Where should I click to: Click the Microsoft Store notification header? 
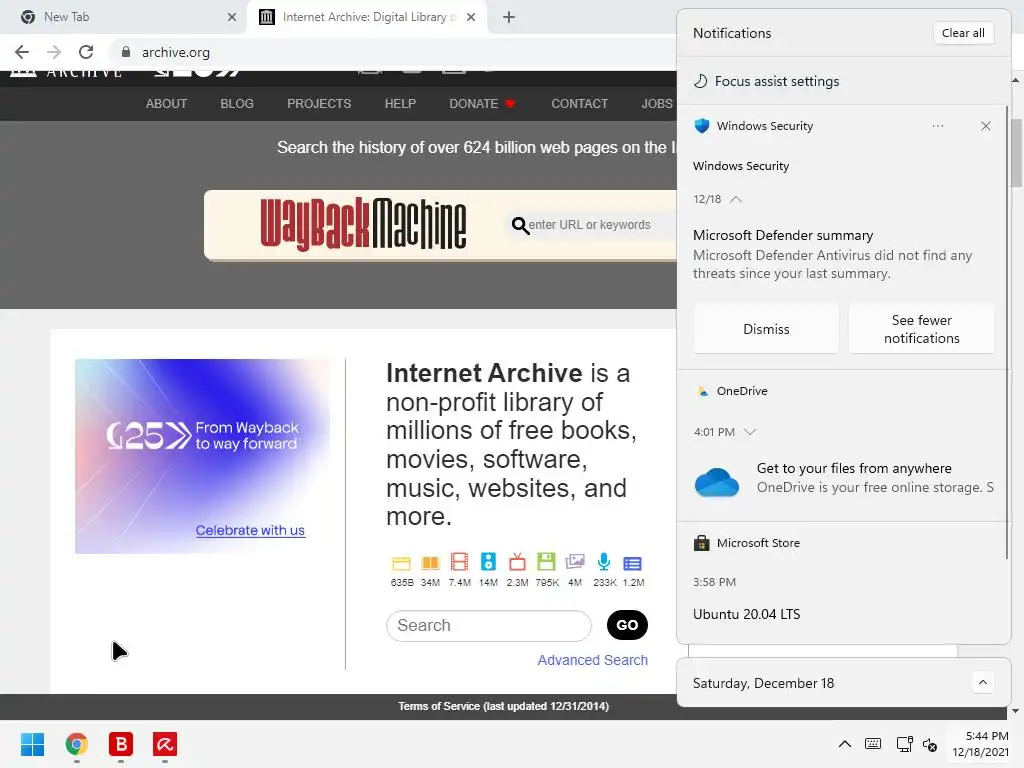(x=746, y=543)
